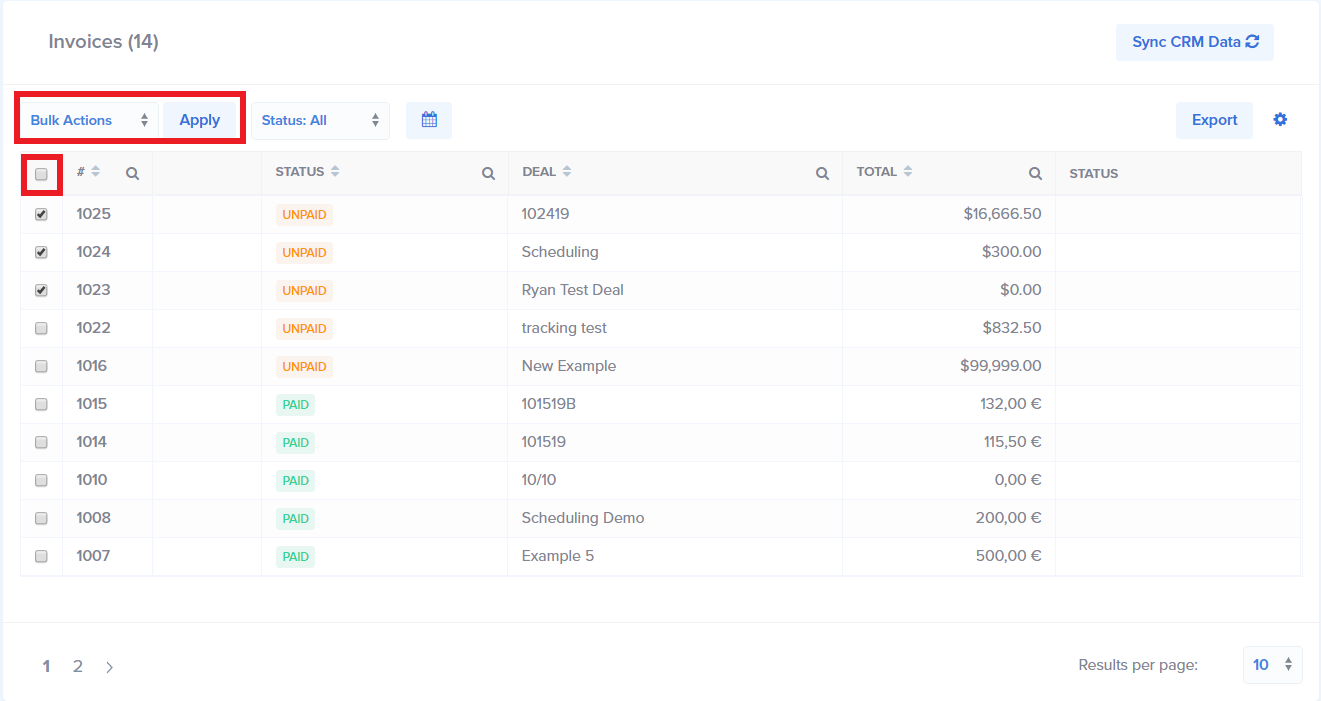Click PAID badge for invoice 1007
Image resolution: width=1321 pixels, height=701 pixels.
(x=295, y=556)
